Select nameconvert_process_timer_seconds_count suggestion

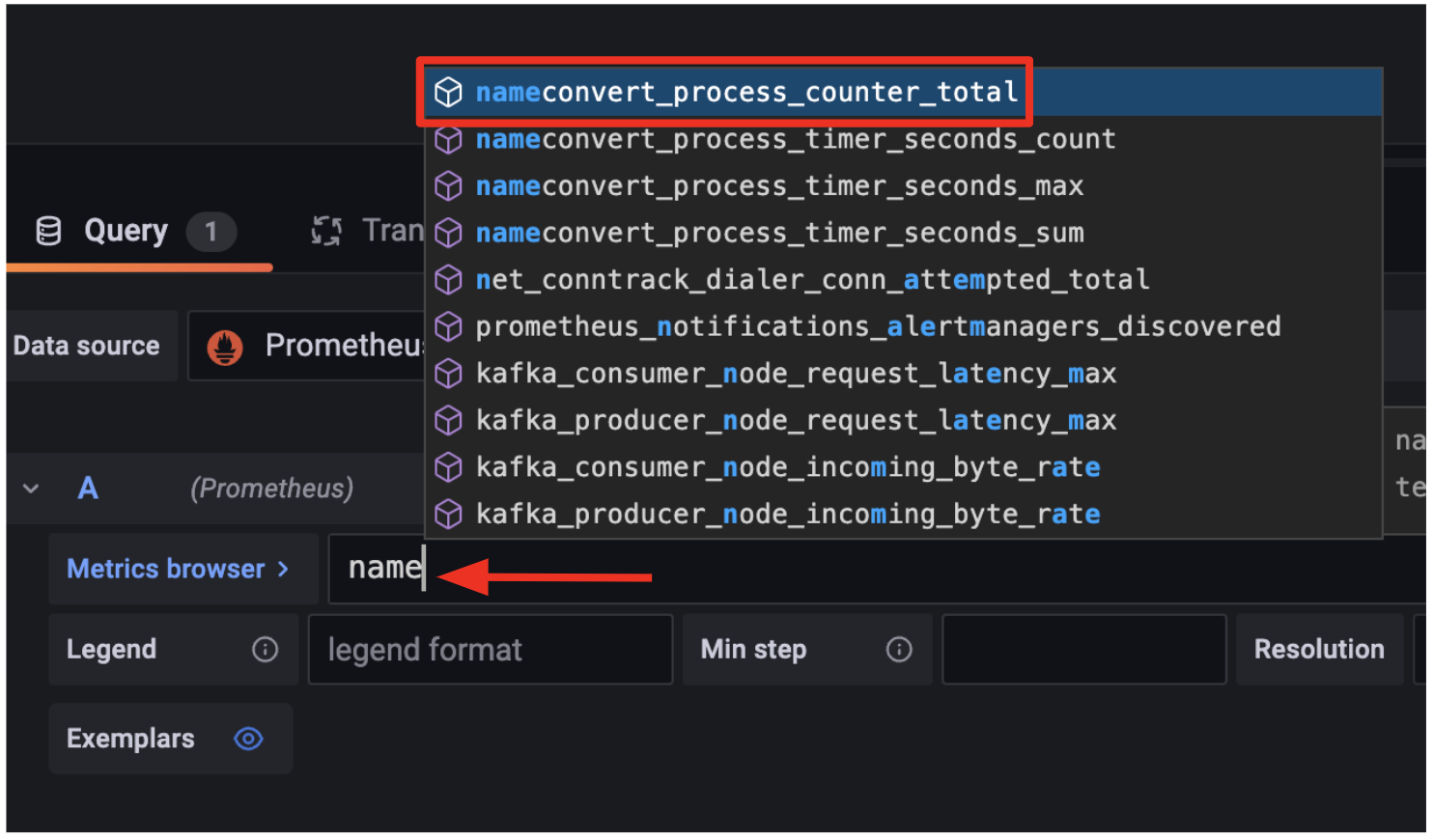[x=795, y=140]
